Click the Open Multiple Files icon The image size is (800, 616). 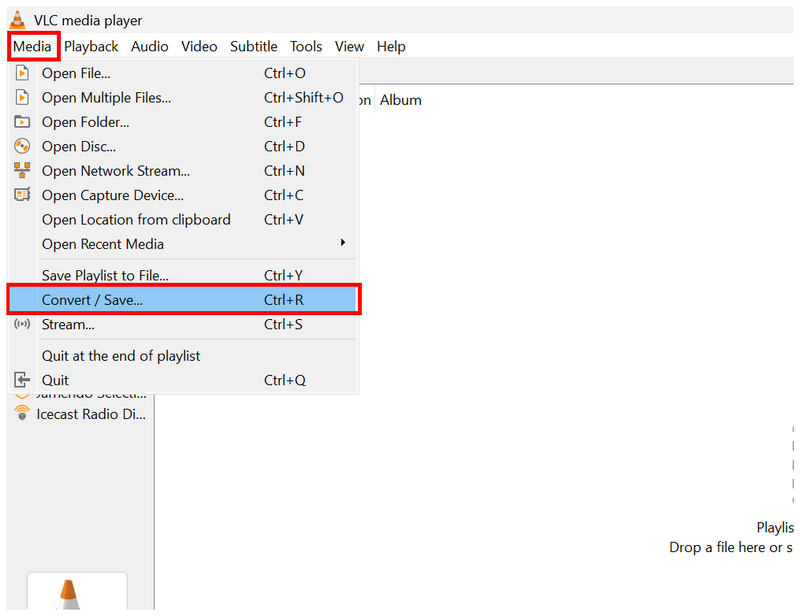[x=22, y=97]
